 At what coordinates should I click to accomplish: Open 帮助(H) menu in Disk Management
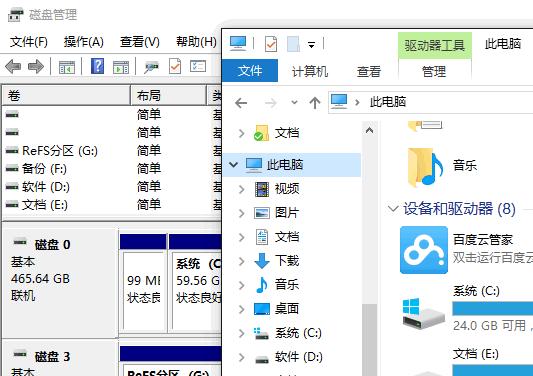(196, 42)
